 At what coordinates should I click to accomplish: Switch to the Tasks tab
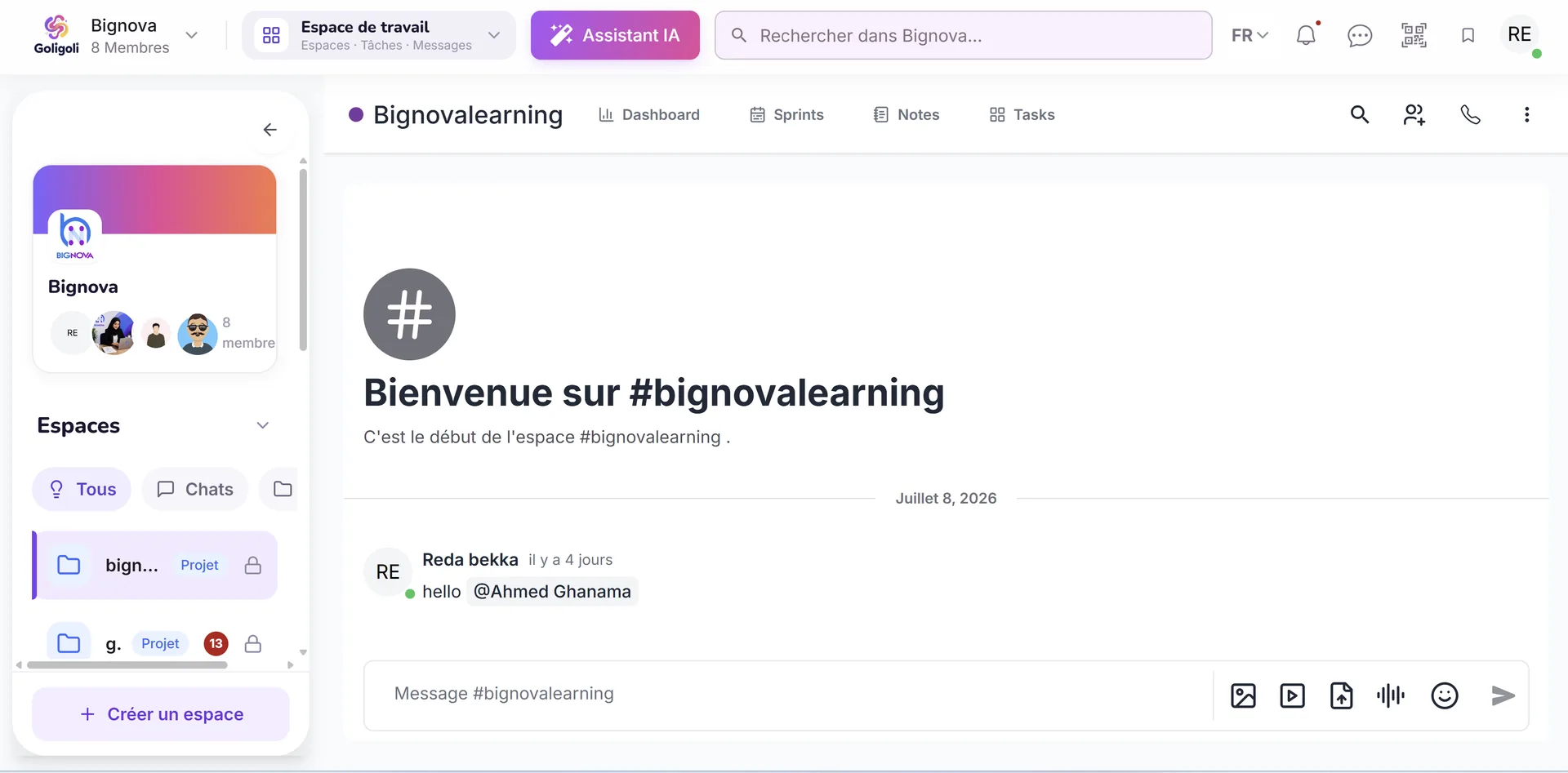click(1022, 114)
